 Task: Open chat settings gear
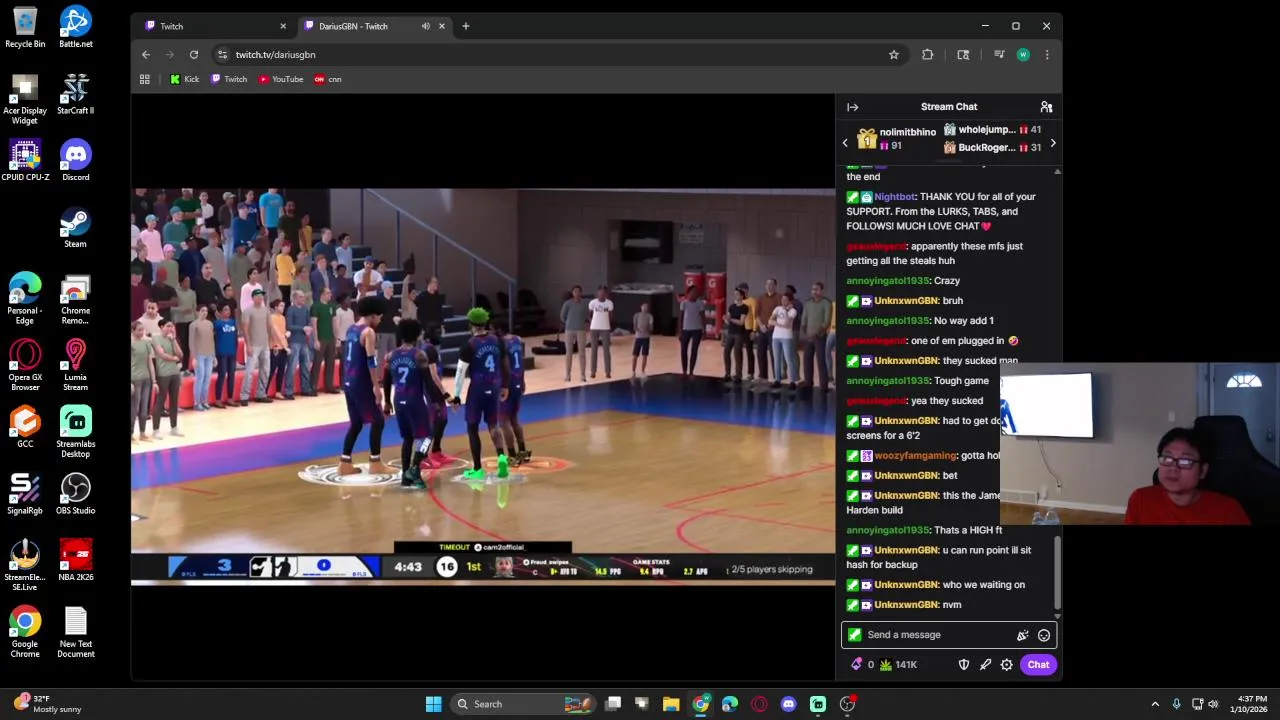tap(1007, 665)
